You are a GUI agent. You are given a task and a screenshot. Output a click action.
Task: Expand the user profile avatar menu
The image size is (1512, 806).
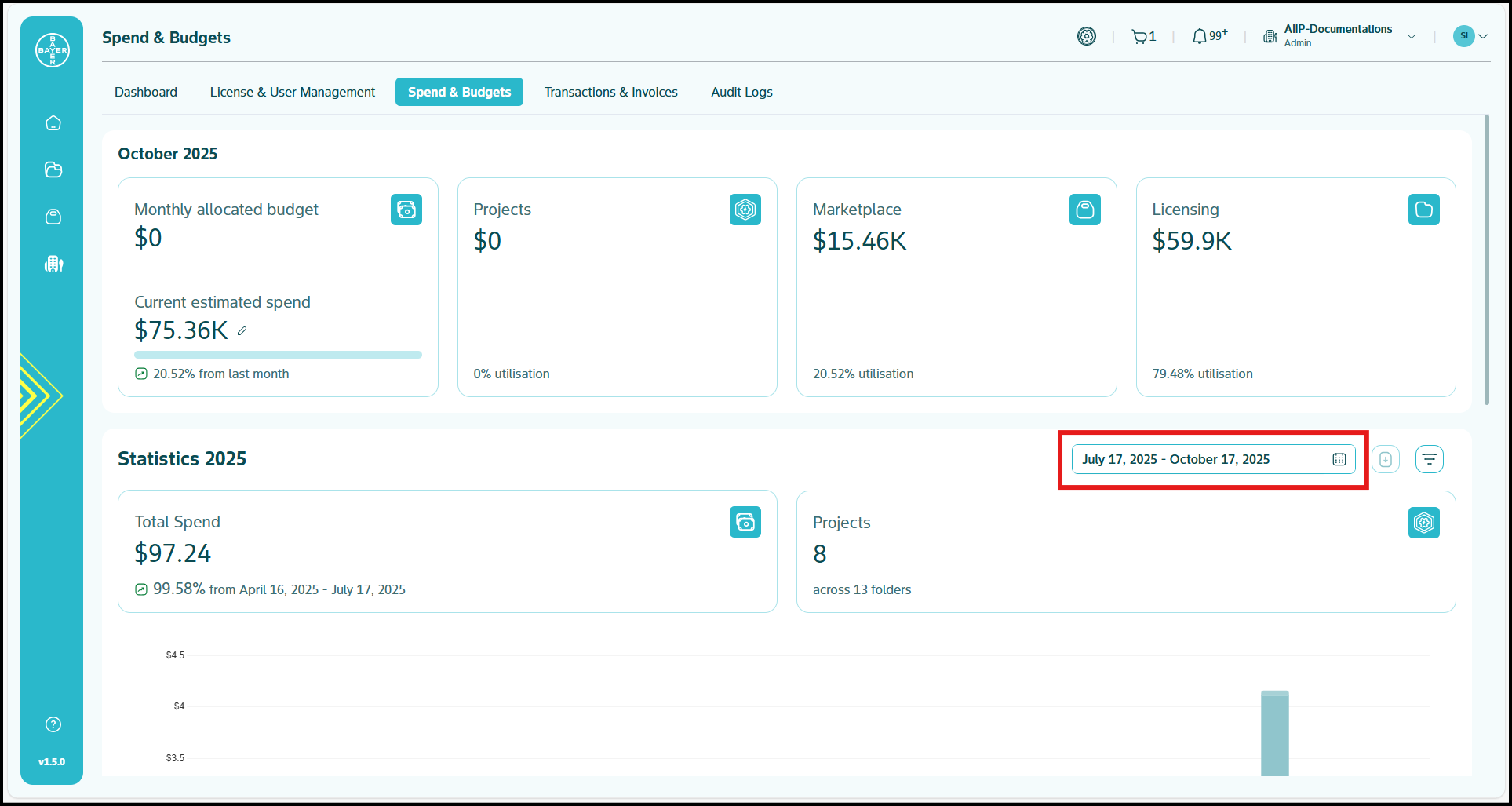1470,36
